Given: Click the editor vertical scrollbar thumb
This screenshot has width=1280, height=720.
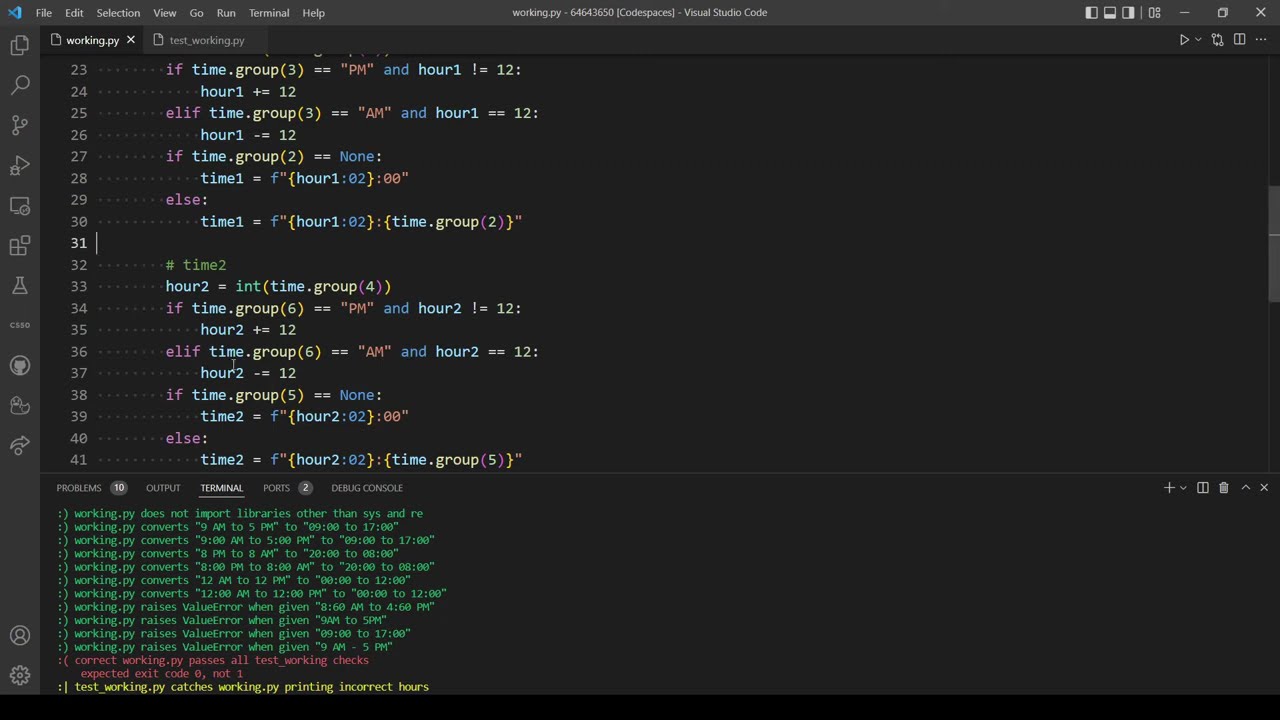Looking at the screenshot, I should [1274, 243].
